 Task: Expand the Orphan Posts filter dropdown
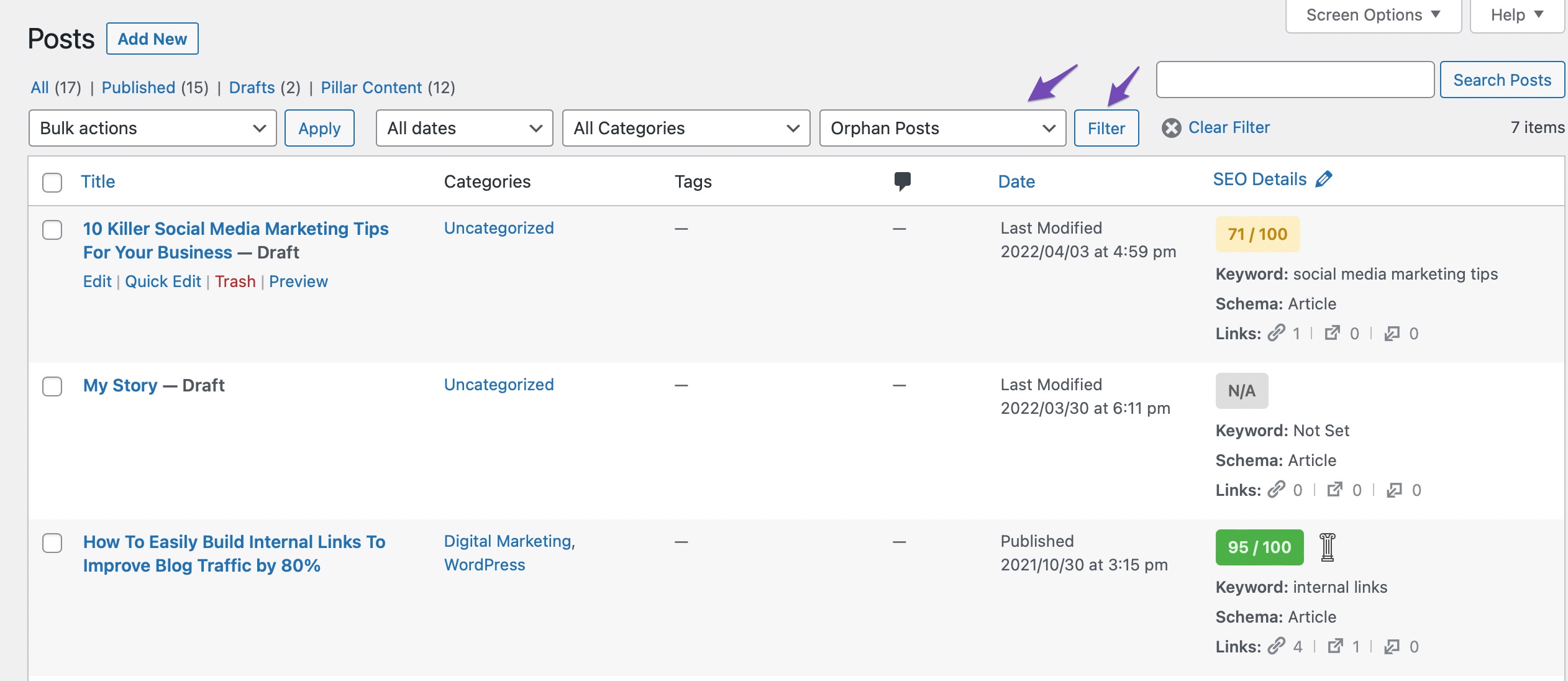click(941, 127)
